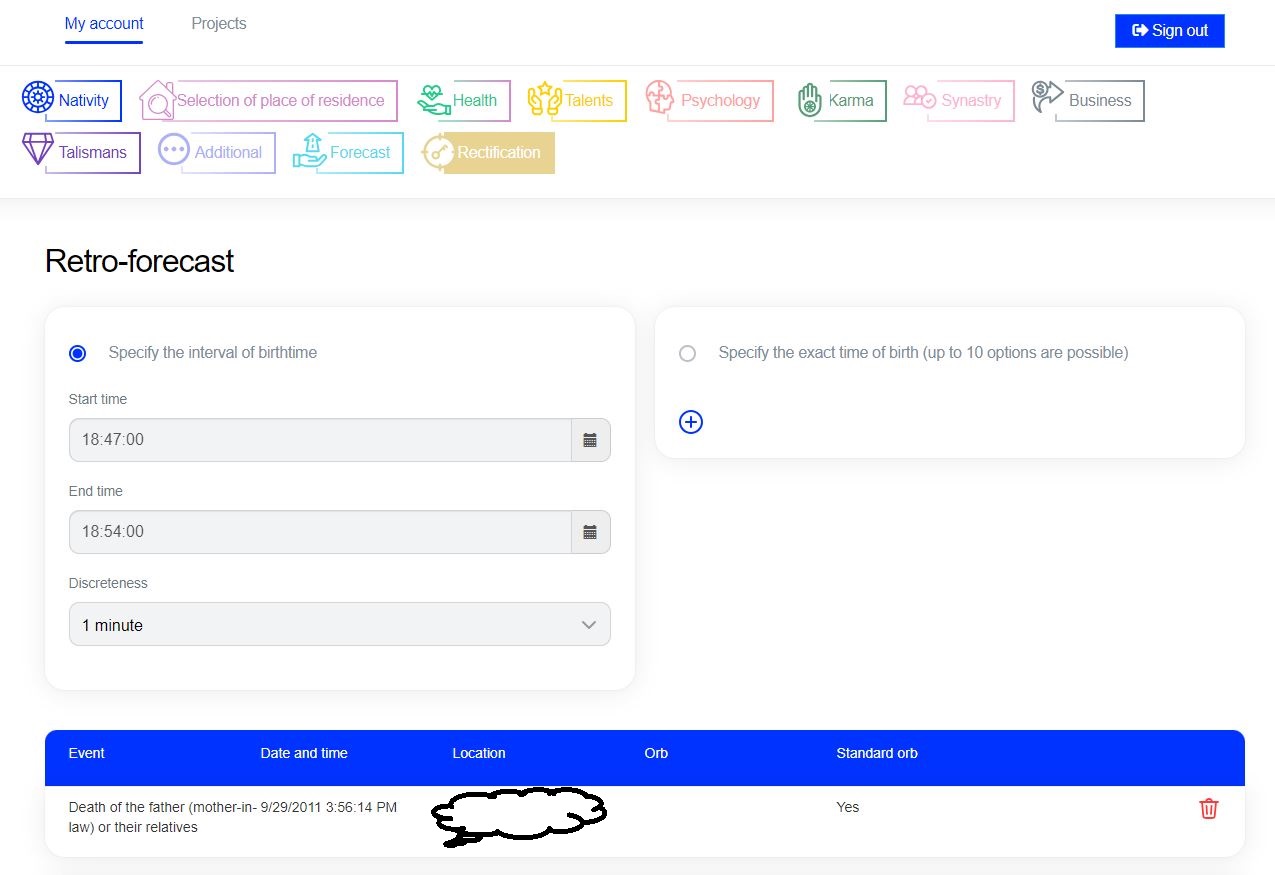This screenshot has height=875, width=1275.
Task: Select Specify the exact time of birth
Action: pyautogui.click(x=687, y=353)
